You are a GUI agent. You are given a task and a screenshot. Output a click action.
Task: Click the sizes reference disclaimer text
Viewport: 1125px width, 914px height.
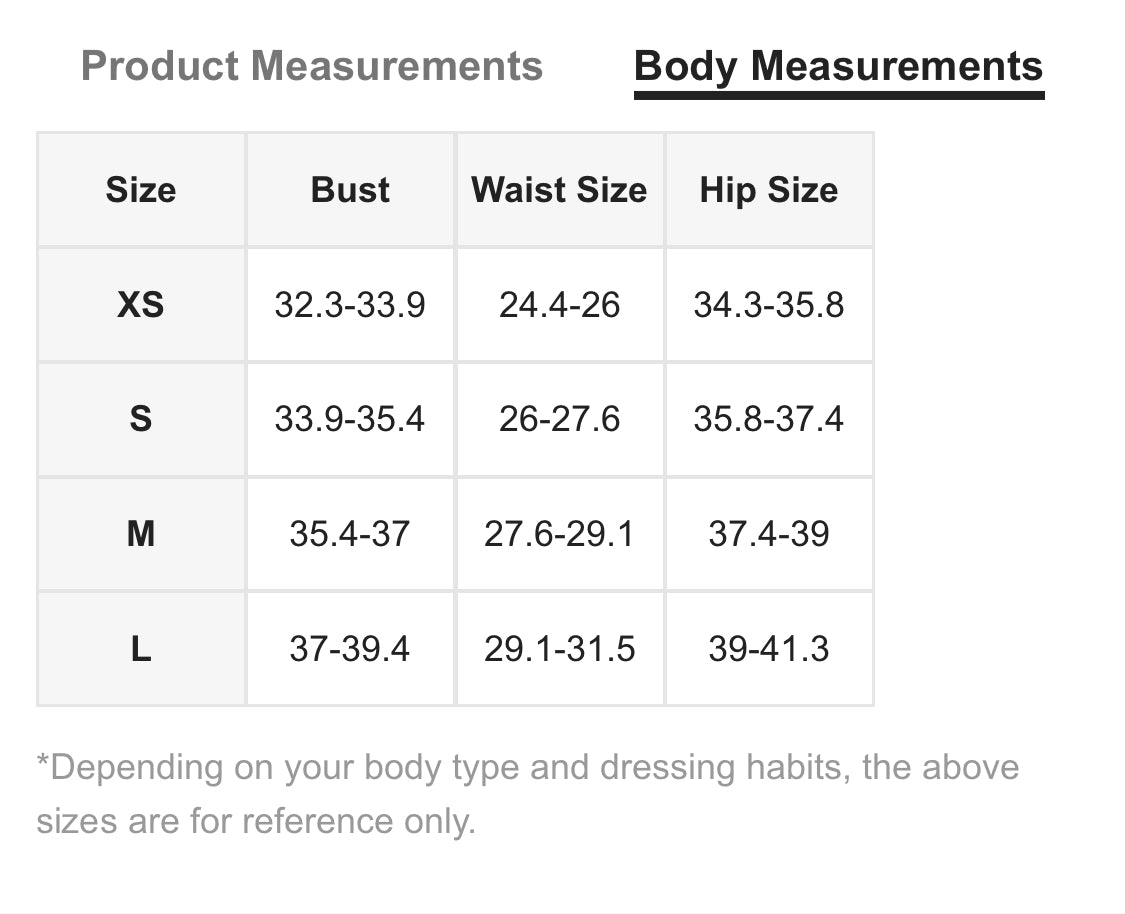tap(527, 794)
